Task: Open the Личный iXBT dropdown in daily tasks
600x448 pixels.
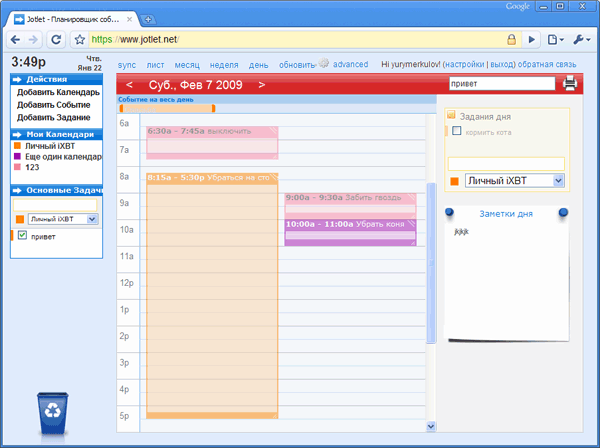Action: tap(515, 181)
